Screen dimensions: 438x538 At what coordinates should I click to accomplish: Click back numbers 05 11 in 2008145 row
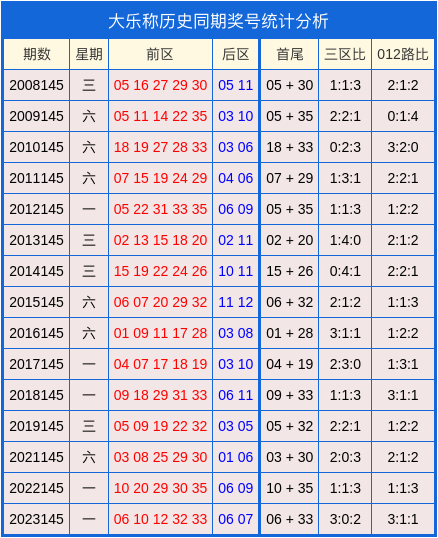tap(236, 85)
